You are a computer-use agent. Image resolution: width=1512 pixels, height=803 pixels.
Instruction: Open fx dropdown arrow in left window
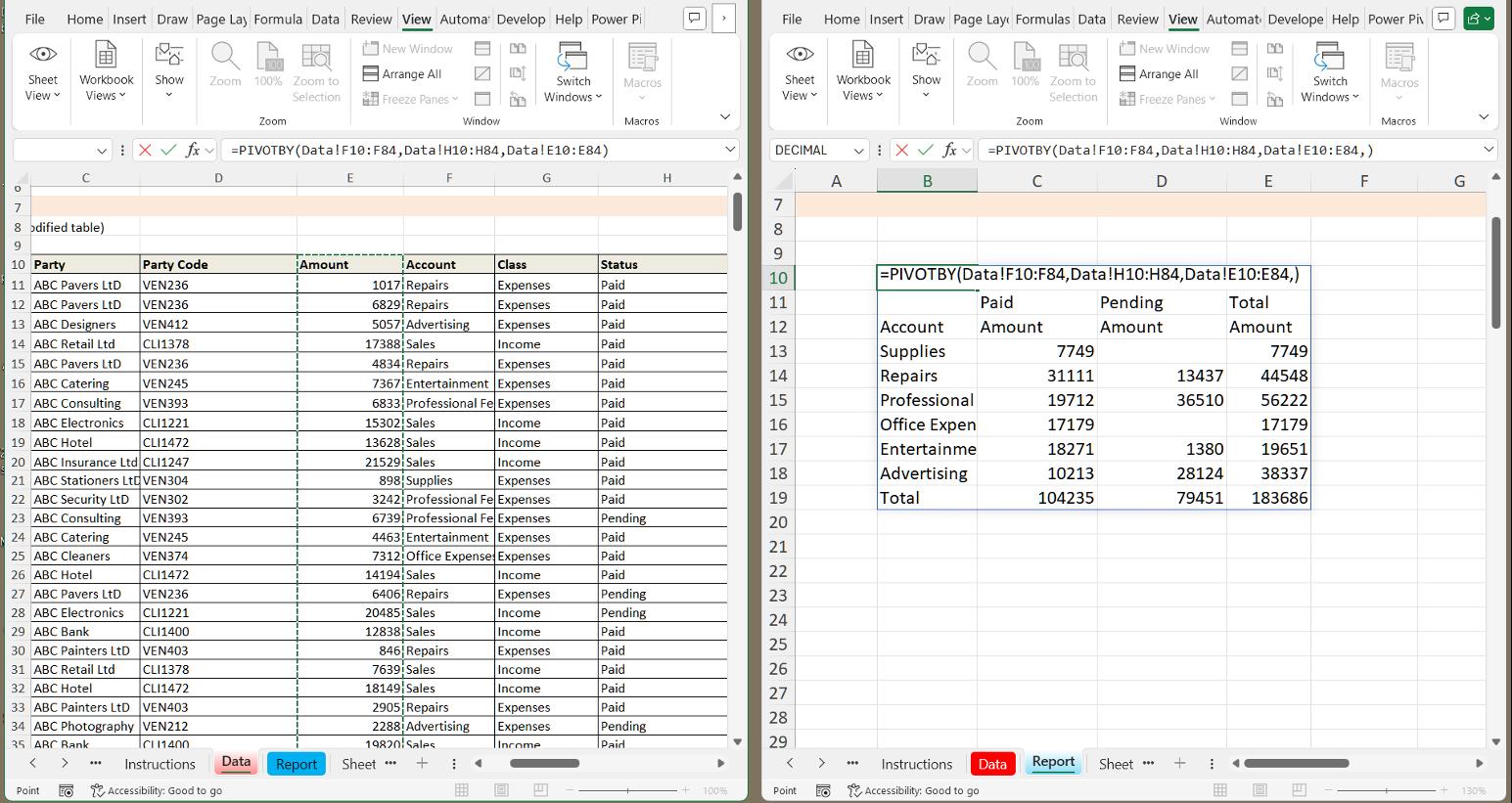tap(210, 151)
